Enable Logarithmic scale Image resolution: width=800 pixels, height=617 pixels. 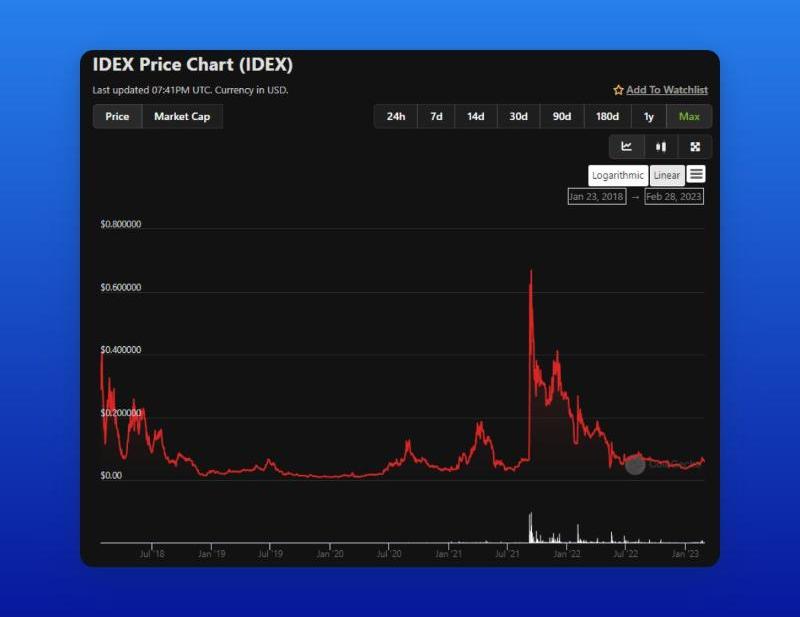click(x=618, y=176)
